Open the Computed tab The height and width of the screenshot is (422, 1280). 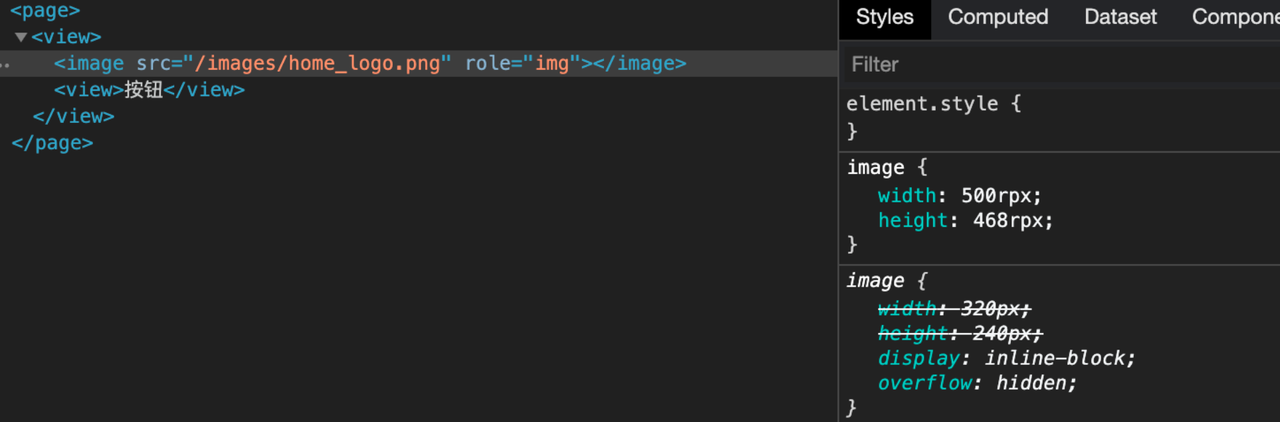point(998,17)
